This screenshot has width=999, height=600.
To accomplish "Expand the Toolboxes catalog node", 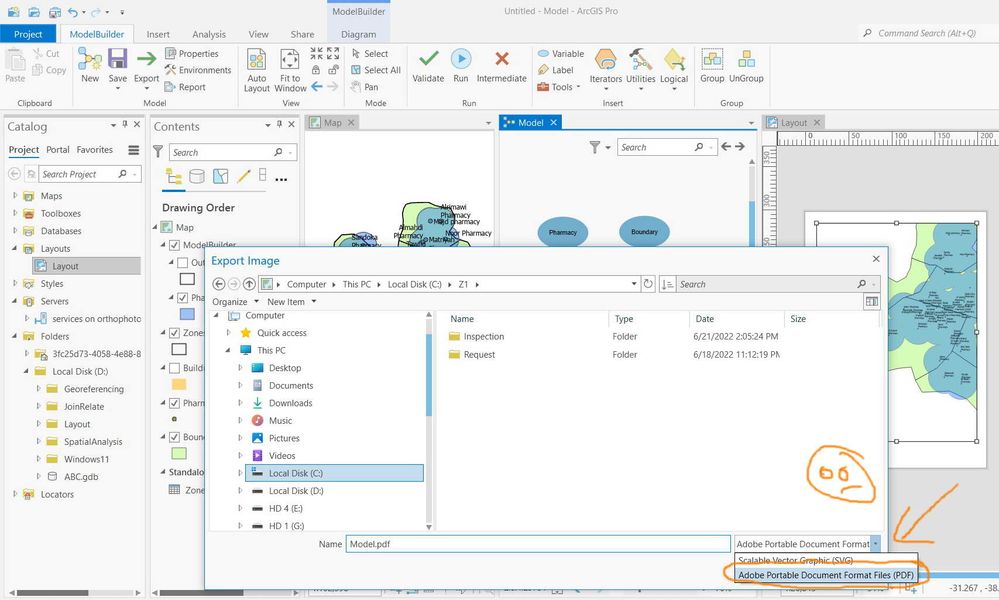I will 15,213.
